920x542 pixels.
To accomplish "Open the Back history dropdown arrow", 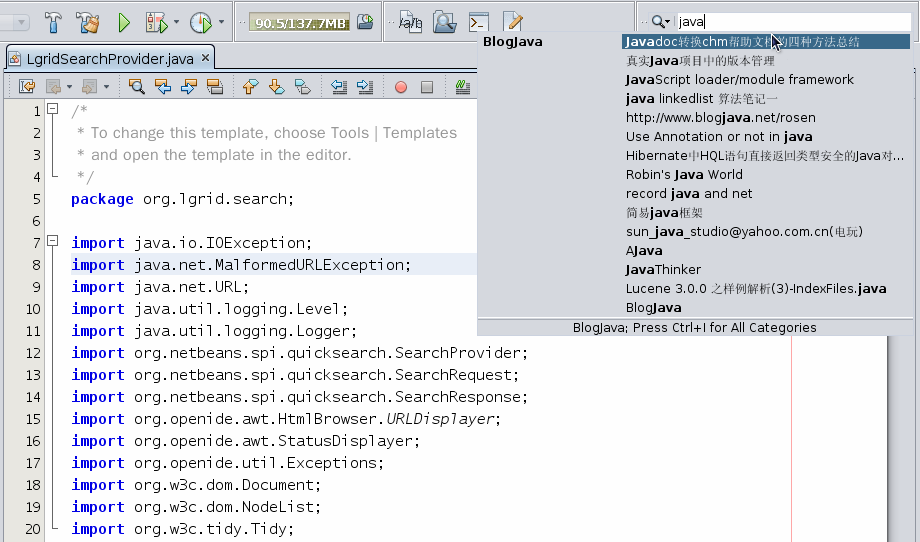I will coord(69,87).
